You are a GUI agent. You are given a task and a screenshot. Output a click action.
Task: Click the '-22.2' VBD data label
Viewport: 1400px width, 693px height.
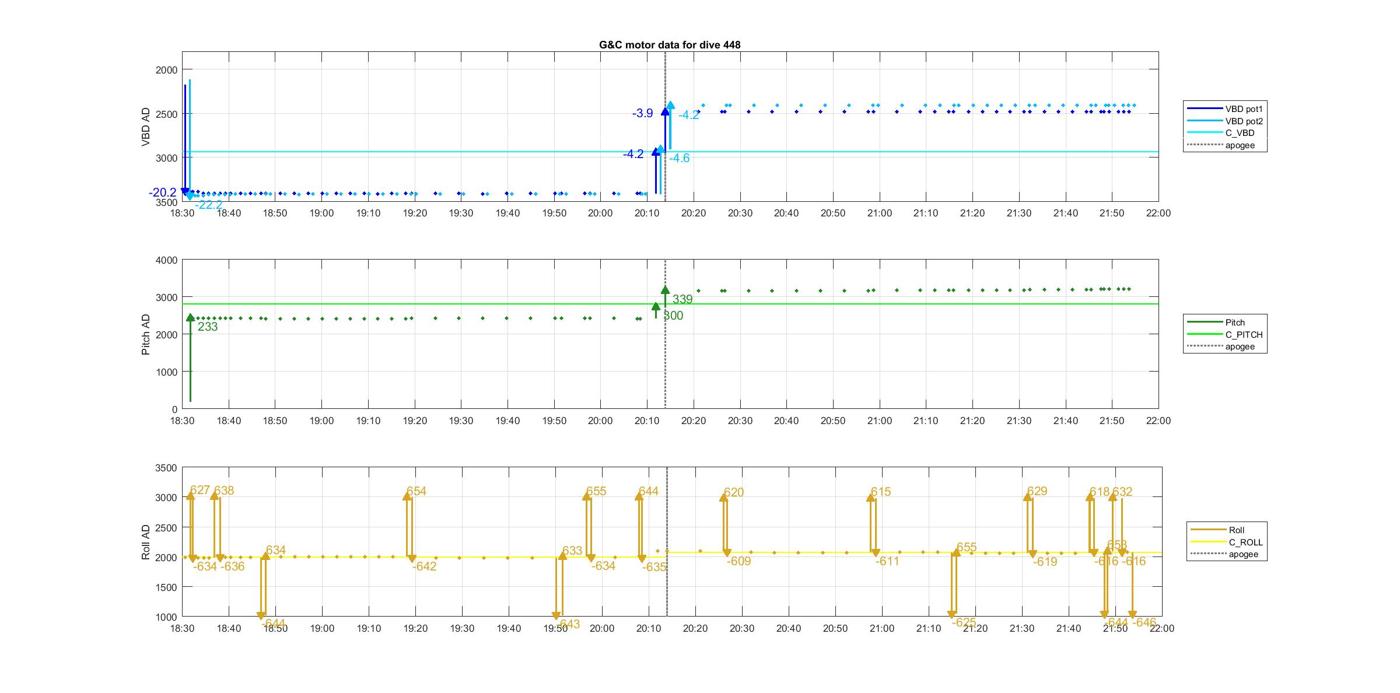tap(209, 205)
